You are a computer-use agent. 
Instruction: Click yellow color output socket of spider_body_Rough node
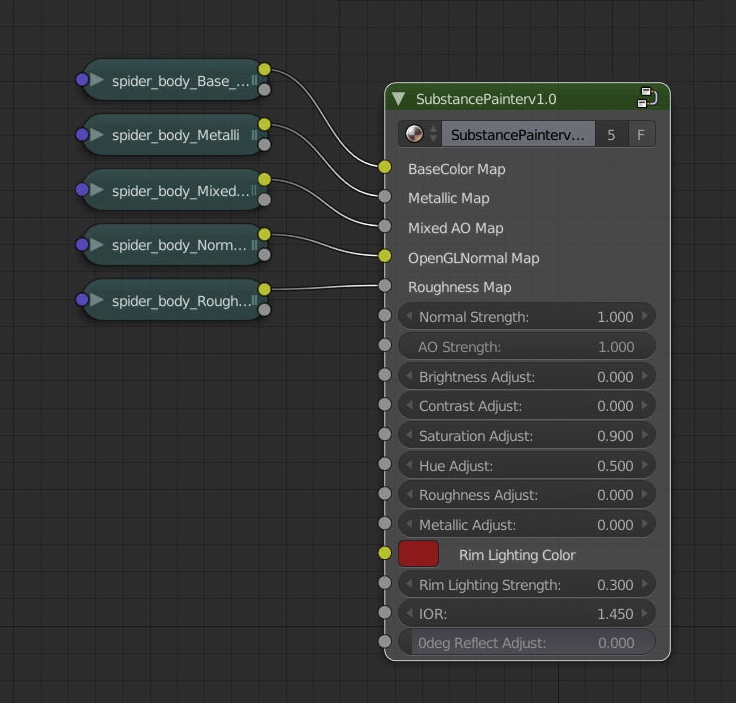click(x=264, y=289)
